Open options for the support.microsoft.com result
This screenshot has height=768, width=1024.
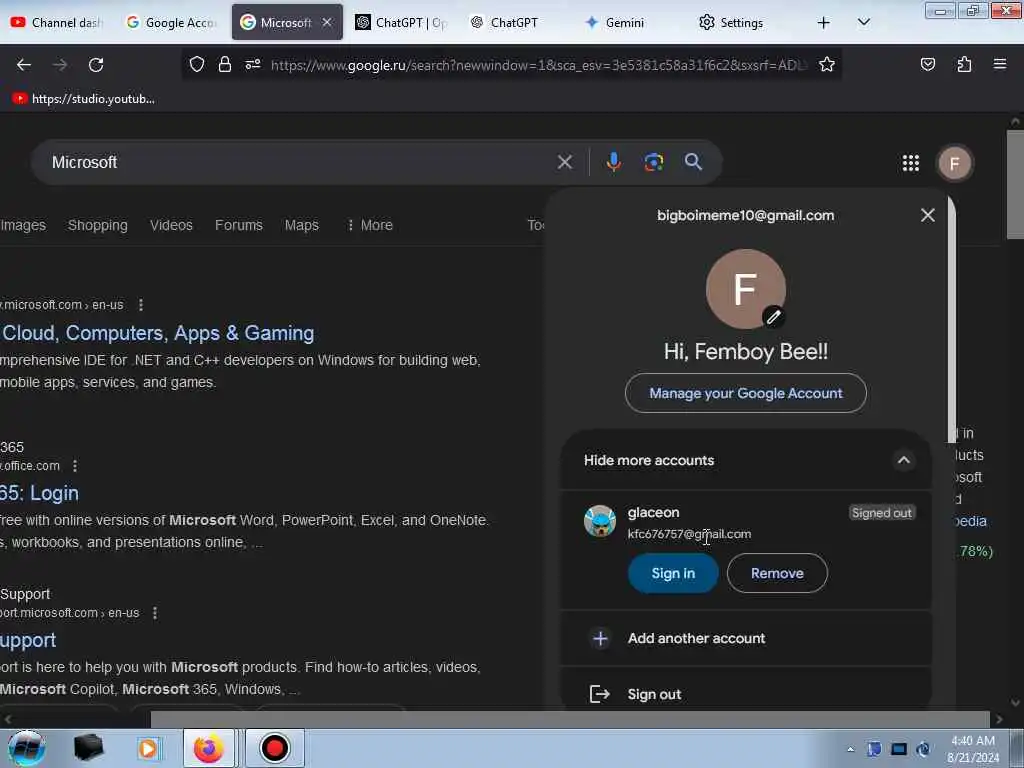pos(155,613)
